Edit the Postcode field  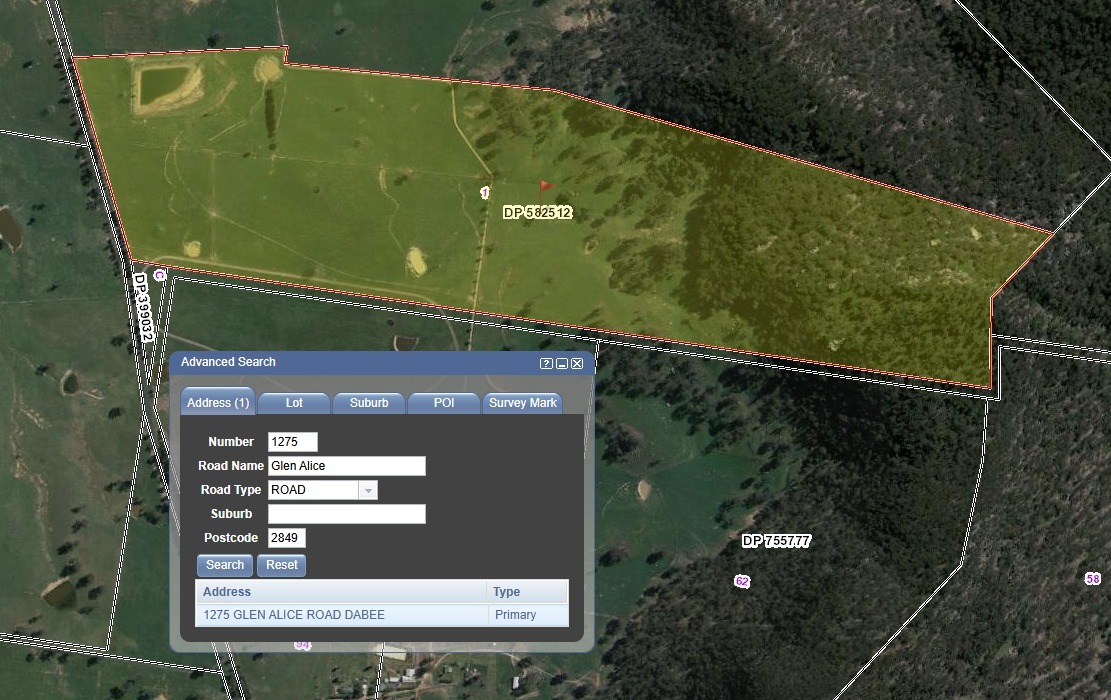286,538
